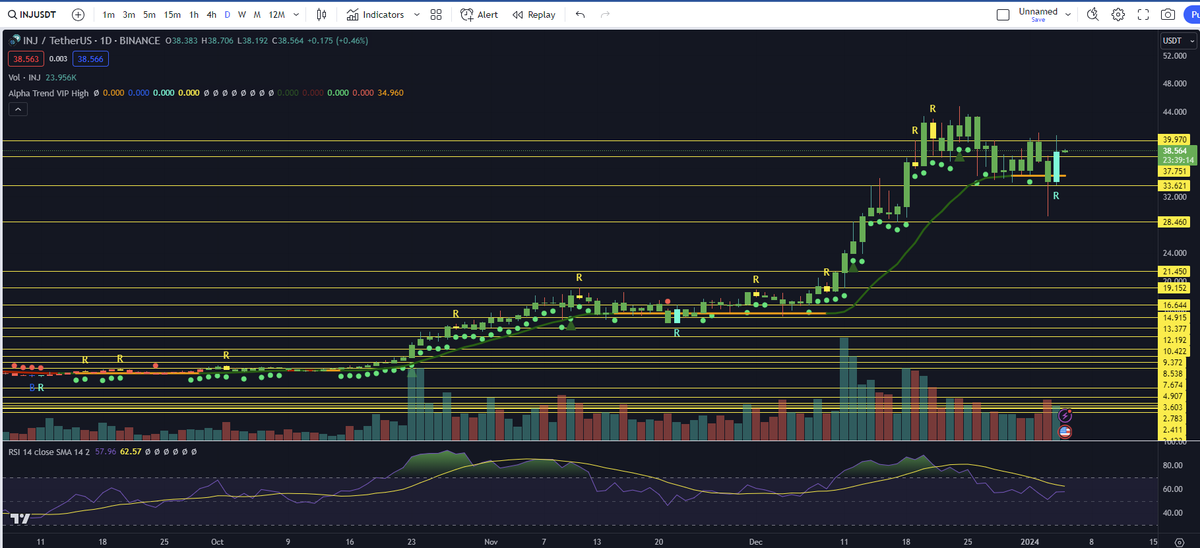Create a new Alert
This screenshot has height=548, width=1200.
[479, 15]
